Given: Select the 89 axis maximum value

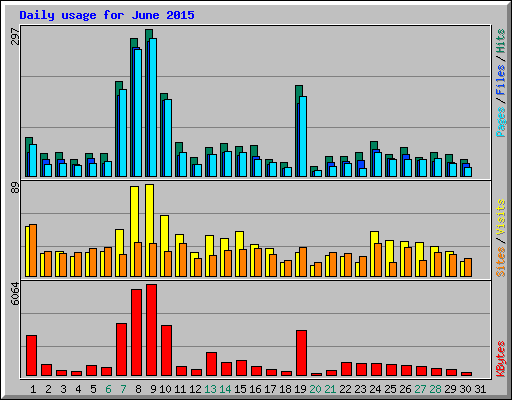Looking at the screenshot, I should coord(15,188).
